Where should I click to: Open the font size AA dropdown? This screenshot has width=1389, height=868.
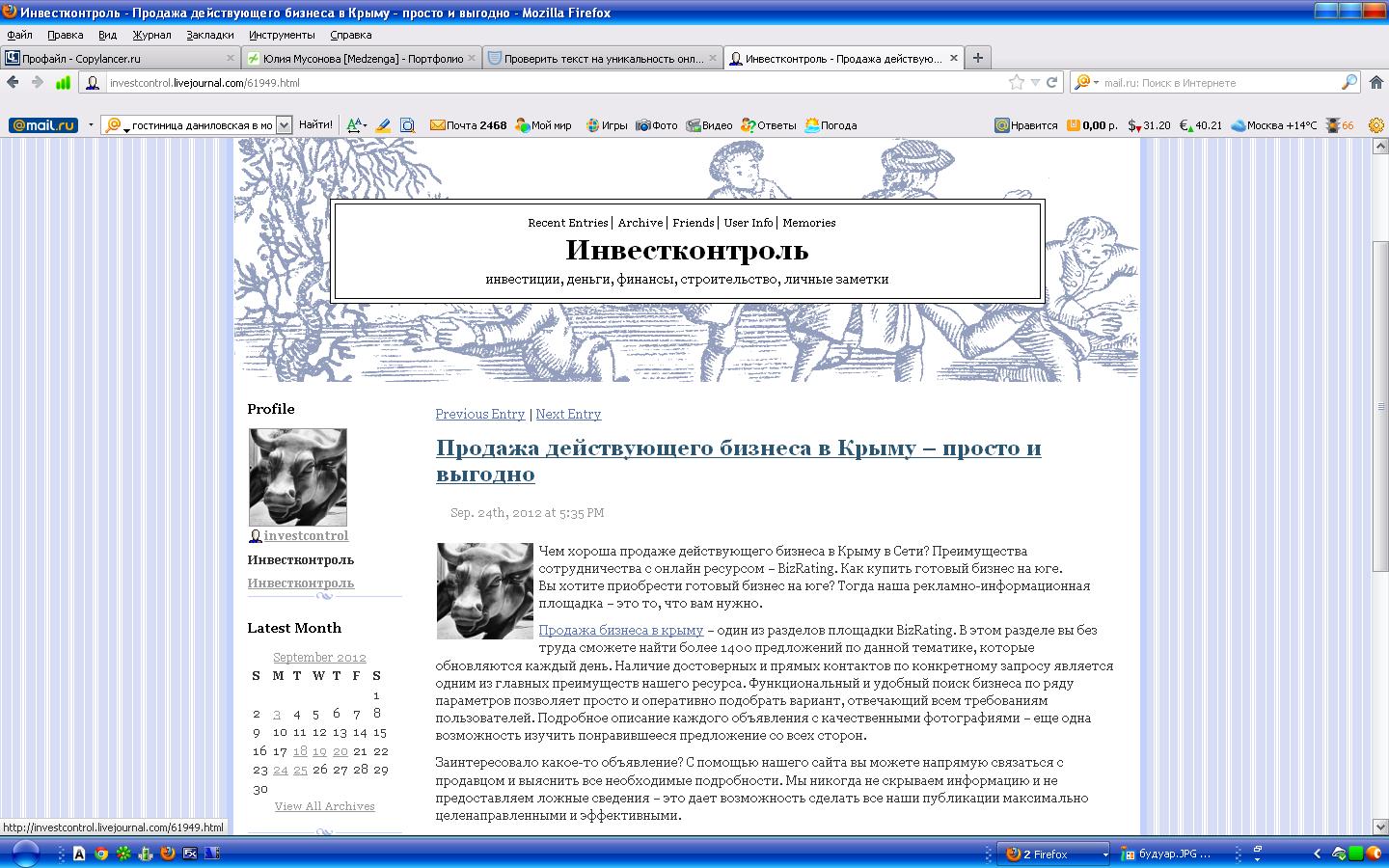point(356,125)
